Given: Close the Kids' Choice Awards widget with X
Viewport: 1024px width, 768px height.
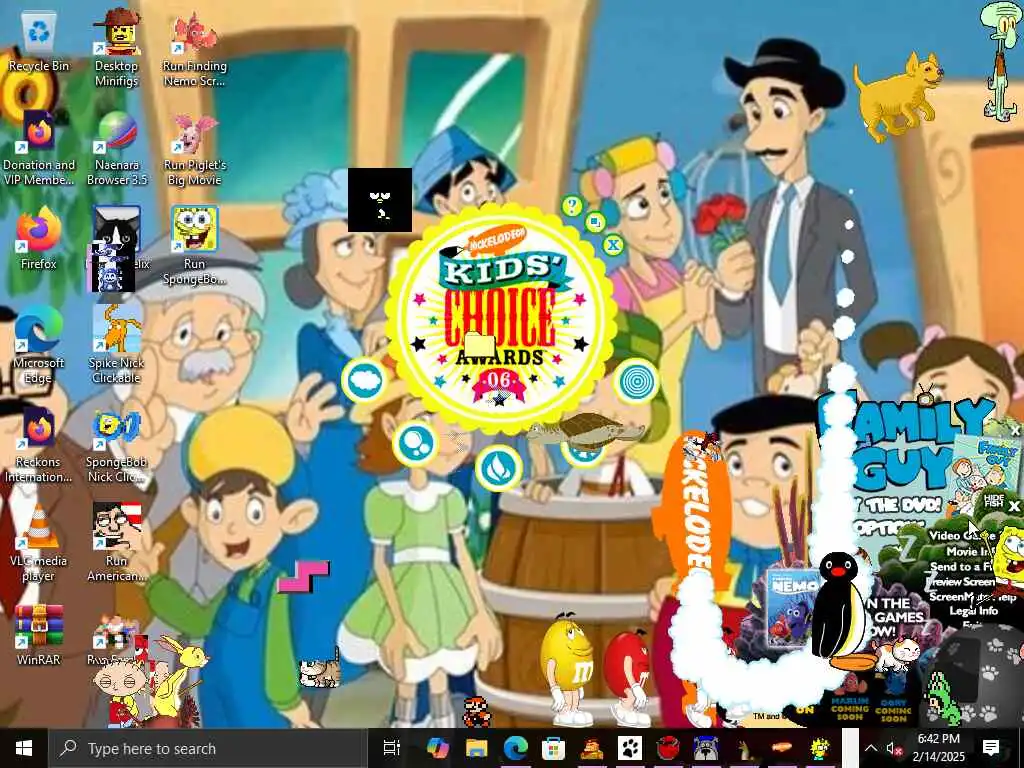Looking at the screenshot, I should coord(613,246).
